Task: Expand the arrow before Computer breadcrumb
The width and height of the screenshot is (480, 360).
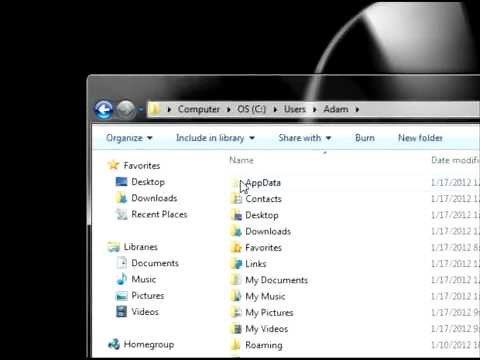Action: coord(169,110)
